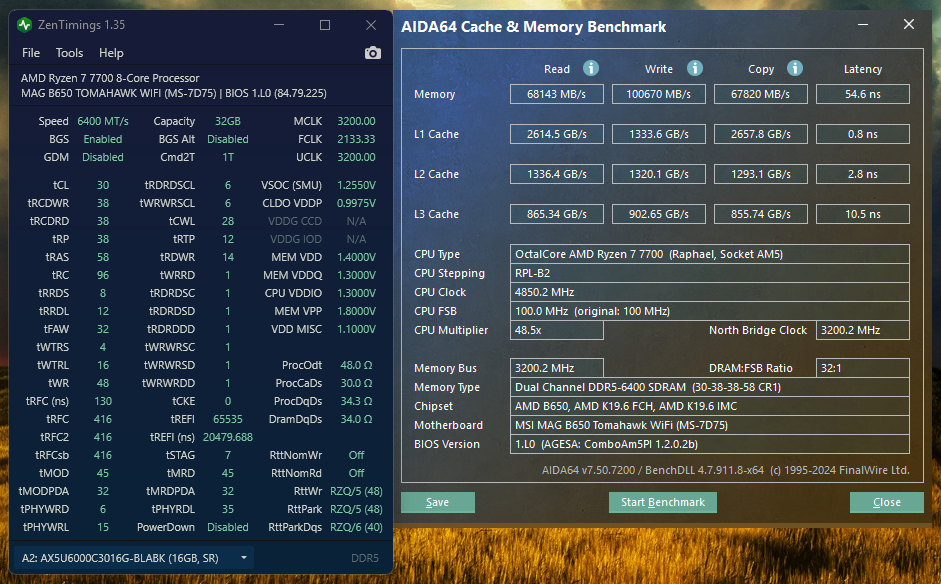The height and width of the screenshot is (584, 941).
Task: Select L1 Cache Latency value 0.8 ns
Action: [x=862, y=134]
